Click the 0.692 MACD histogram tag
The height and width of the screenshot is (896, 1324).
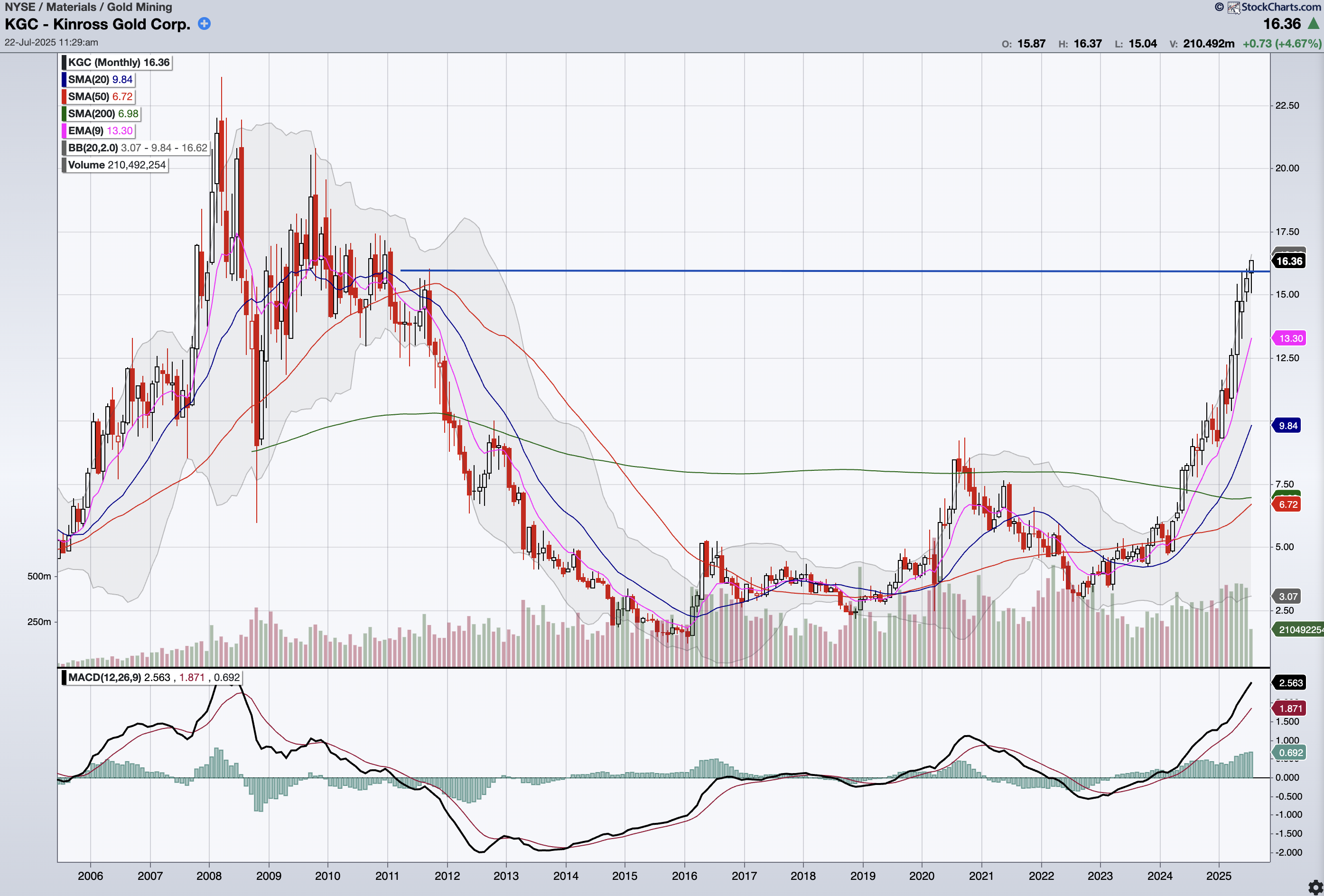pyautogui.click(x=1289, y=753)
